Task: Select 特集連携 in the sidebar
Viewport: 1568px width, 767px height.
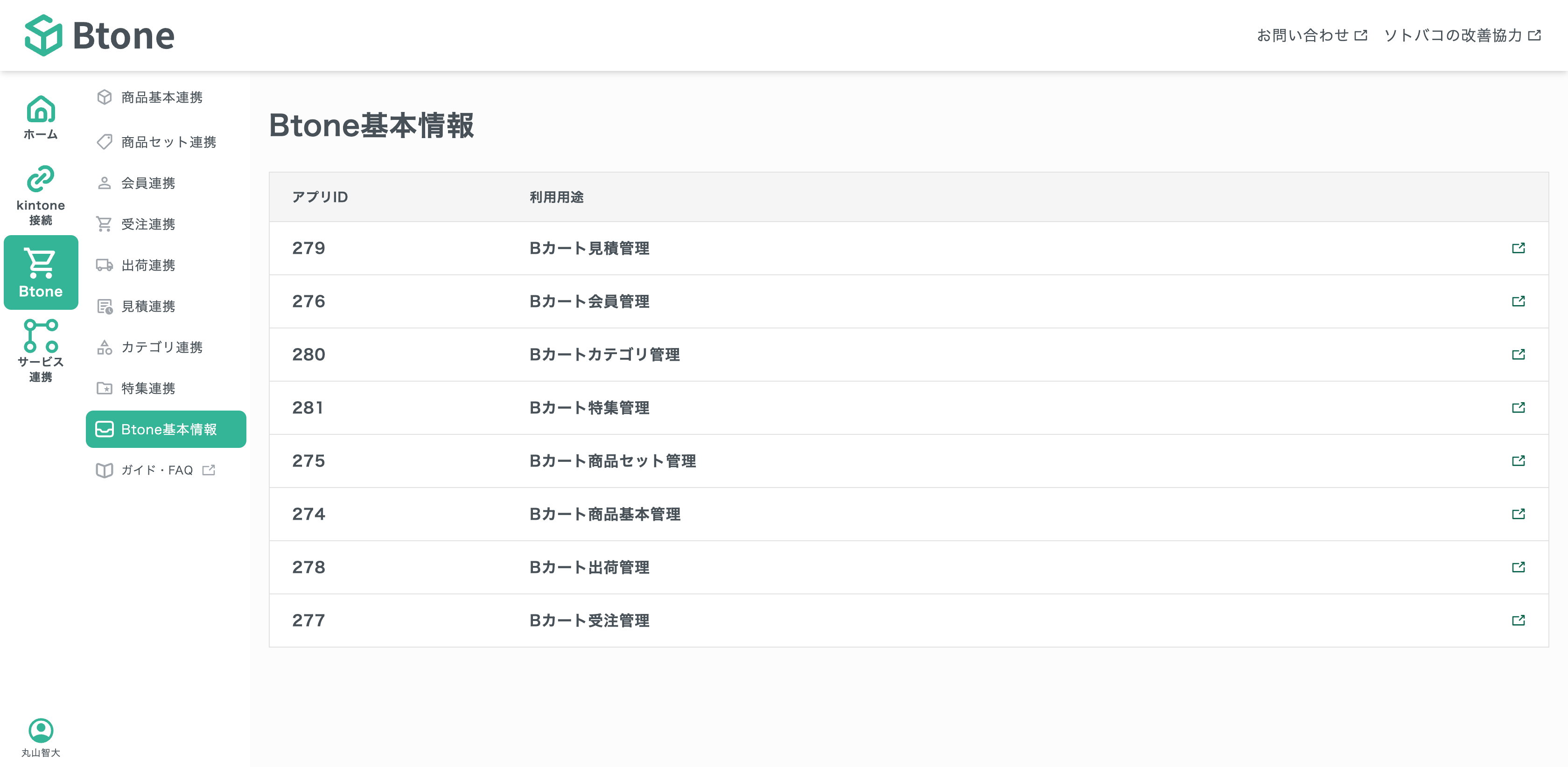Action: coord(148,388)
